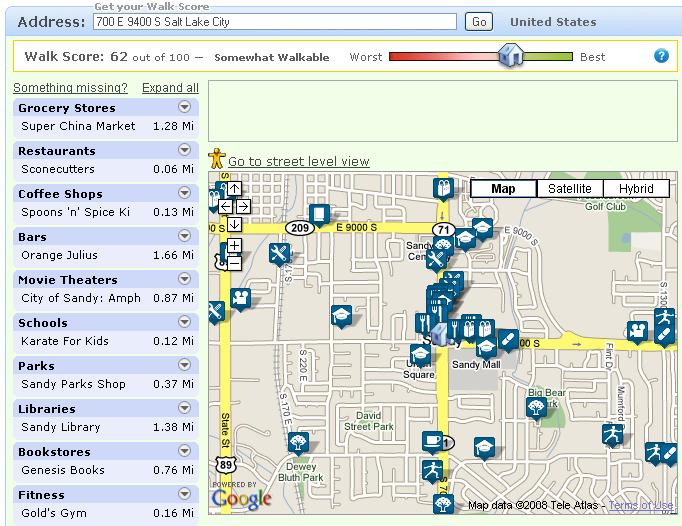Expand the Libraries category
This screenshot has height=526, width=682.
click(x=184, y=408)
